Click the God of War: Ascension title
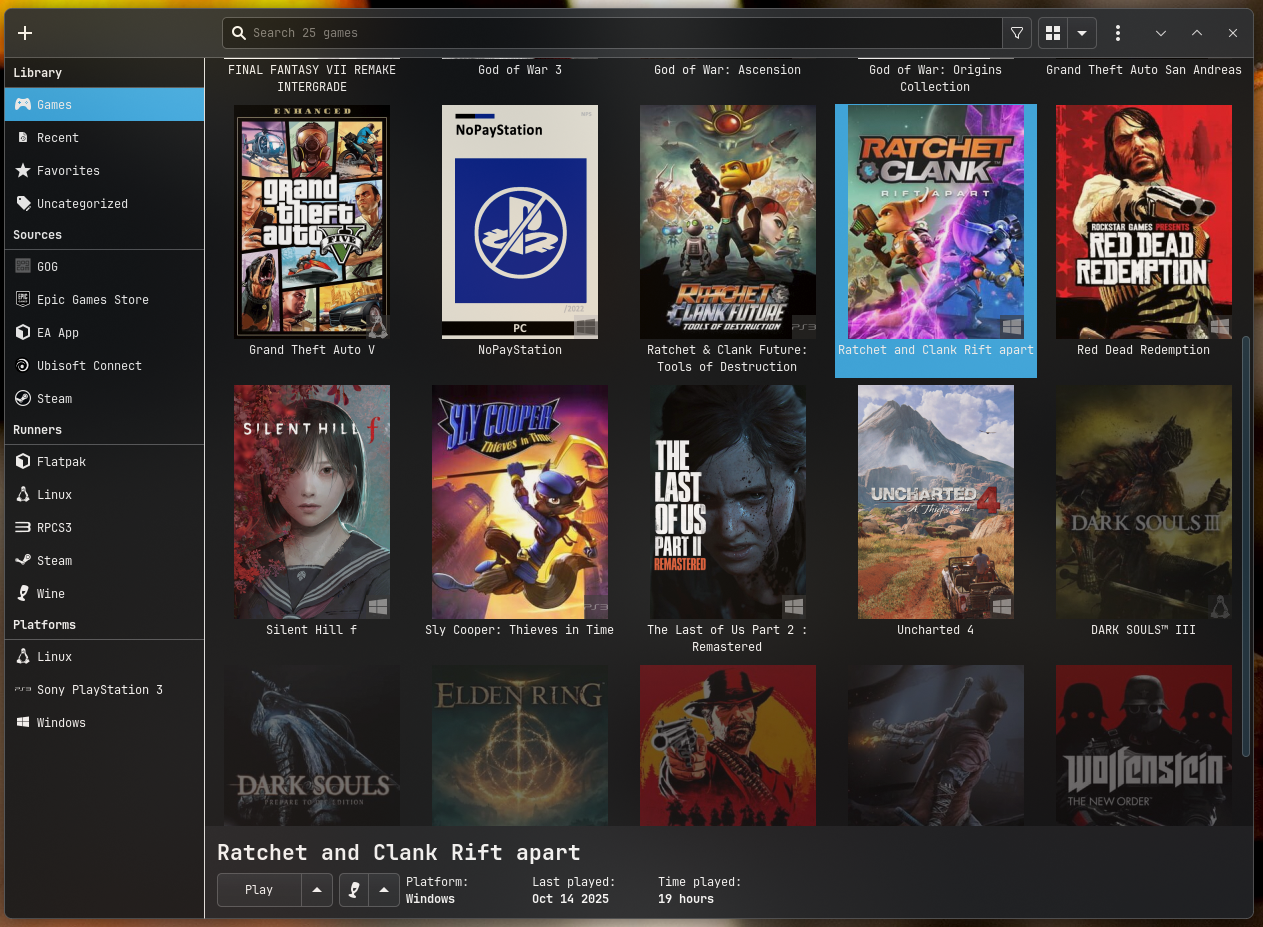1263x927 pixels. [728, 70]
